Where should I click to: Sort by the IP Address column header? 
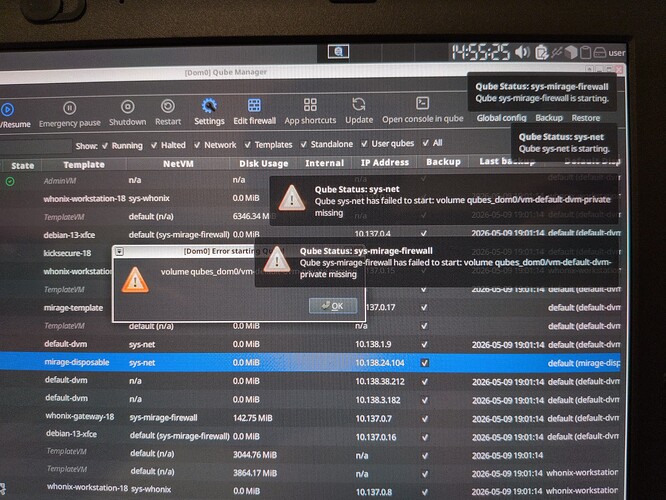point(384,163)
